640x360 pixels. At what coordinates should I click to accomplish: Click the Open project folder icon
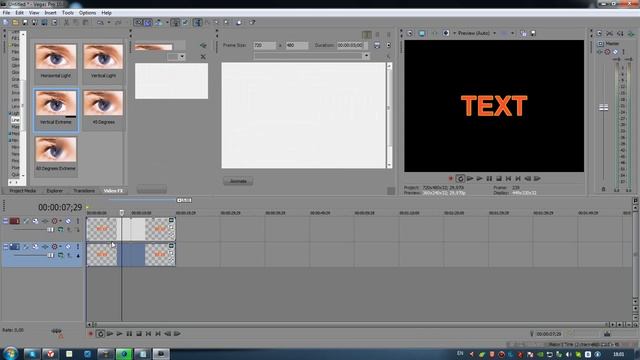[15, 22]
